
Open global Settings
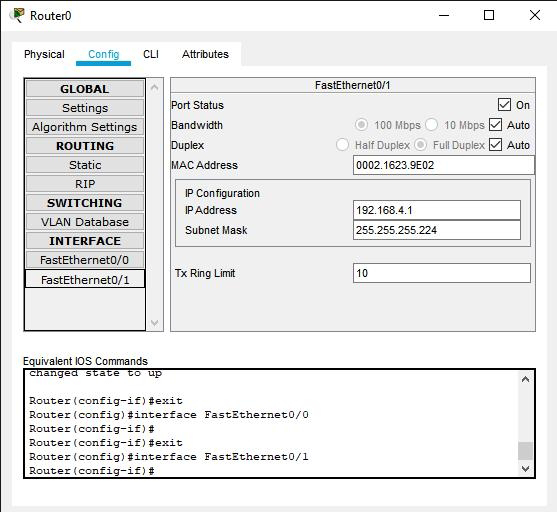[85, 108]
